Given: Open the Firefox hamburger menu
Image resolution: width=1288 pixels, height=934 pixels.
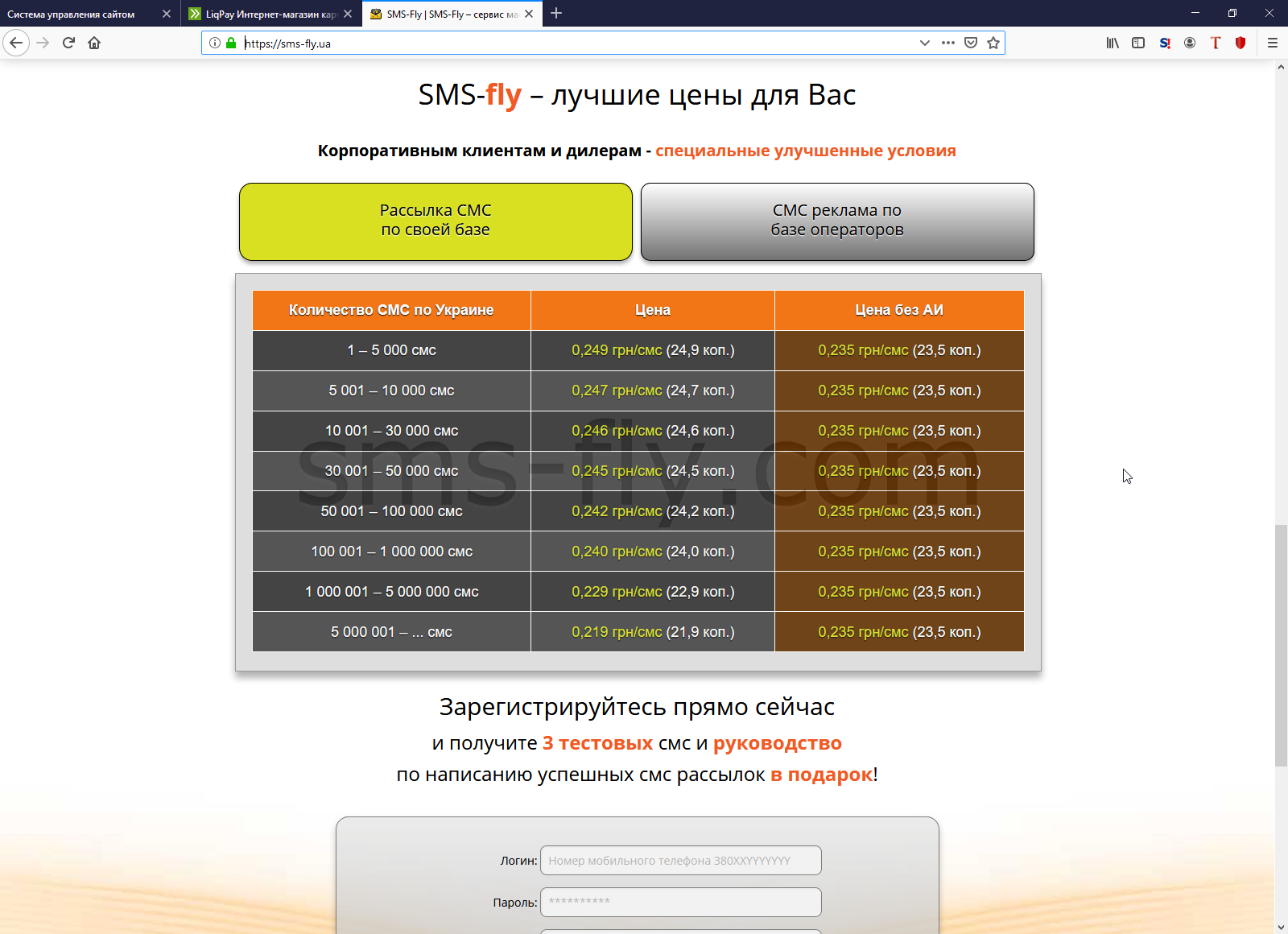Looking at the screenshot, I should tap(1273, 43).
